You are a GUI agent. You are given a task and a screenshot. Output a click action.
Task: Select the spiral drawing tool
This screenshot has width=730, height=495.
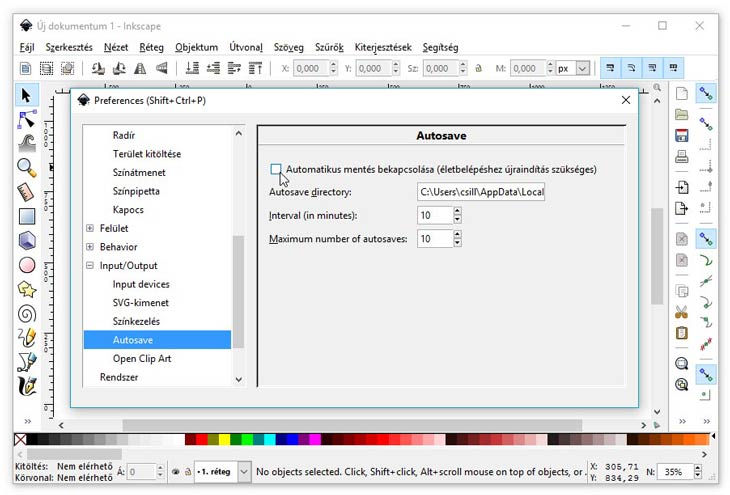coord(27,313)
